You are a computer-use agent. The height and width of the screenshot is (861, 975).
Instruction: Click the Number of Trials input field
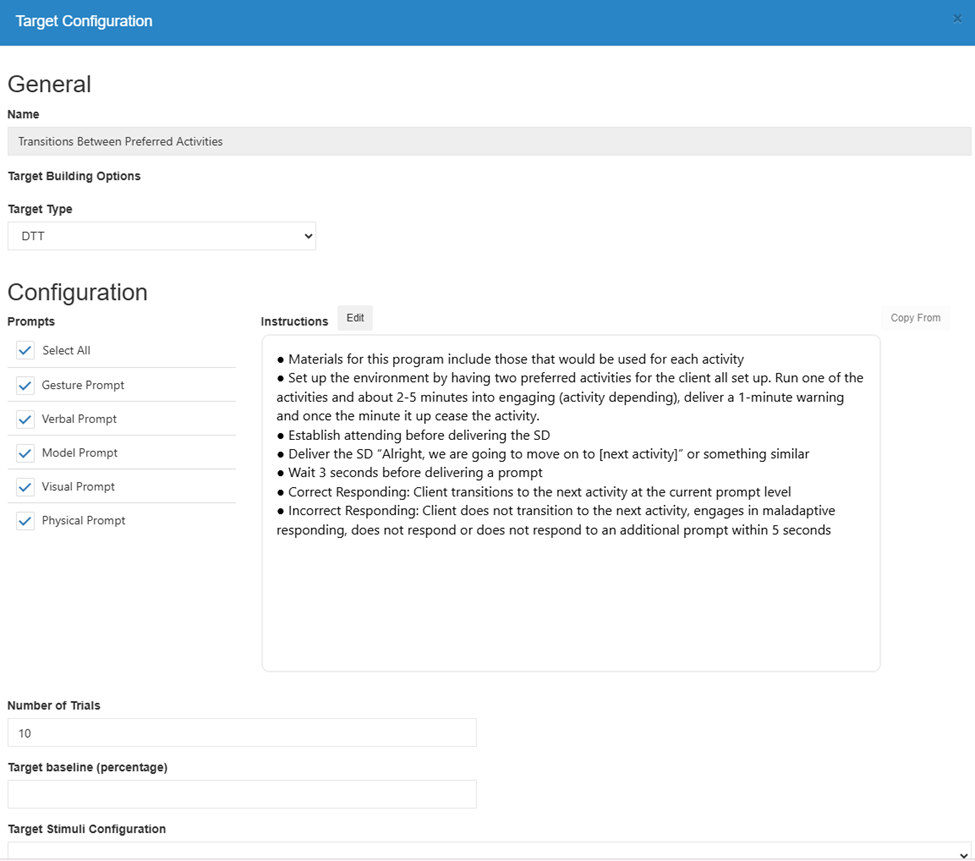point(242,733)
